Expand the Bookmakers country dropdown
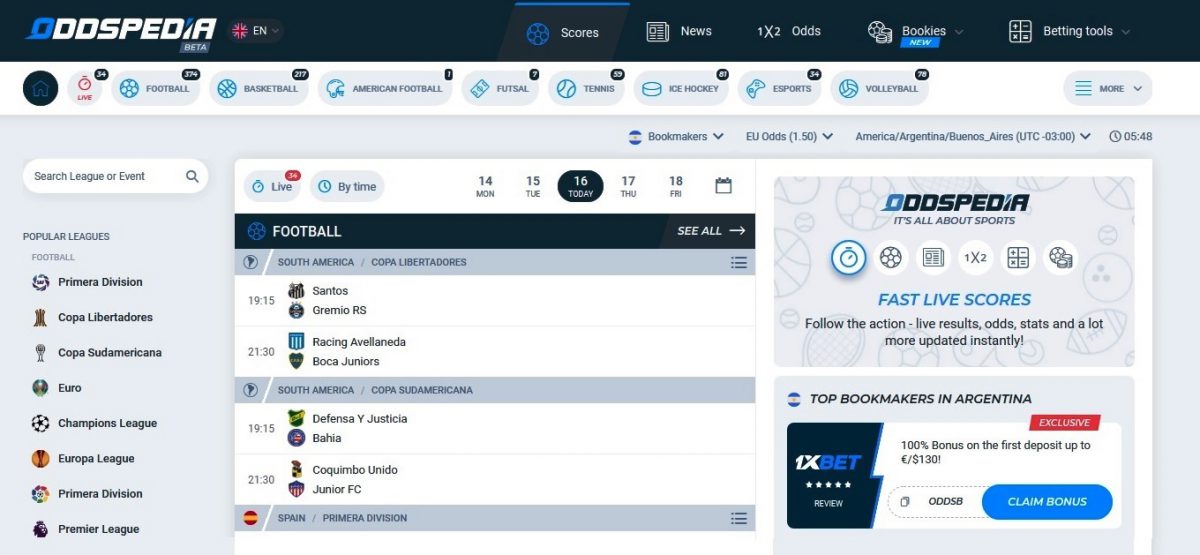 point(676,137)
